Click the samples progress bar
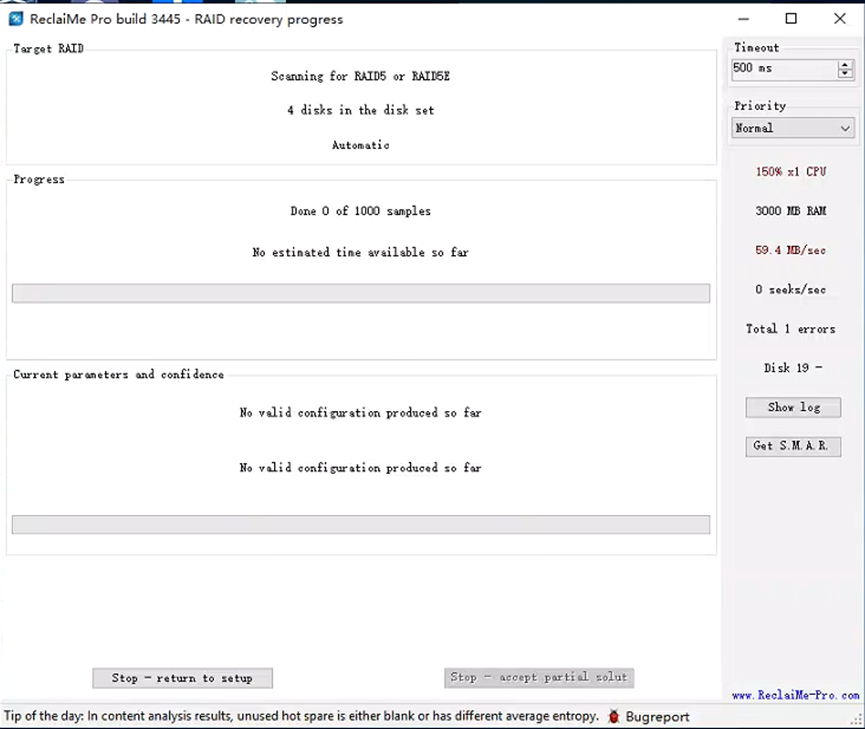Screen dimensions: 865x729 361,293
